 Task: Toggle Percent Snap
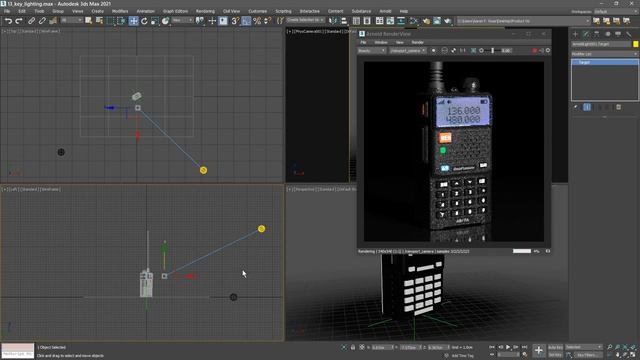257,21
